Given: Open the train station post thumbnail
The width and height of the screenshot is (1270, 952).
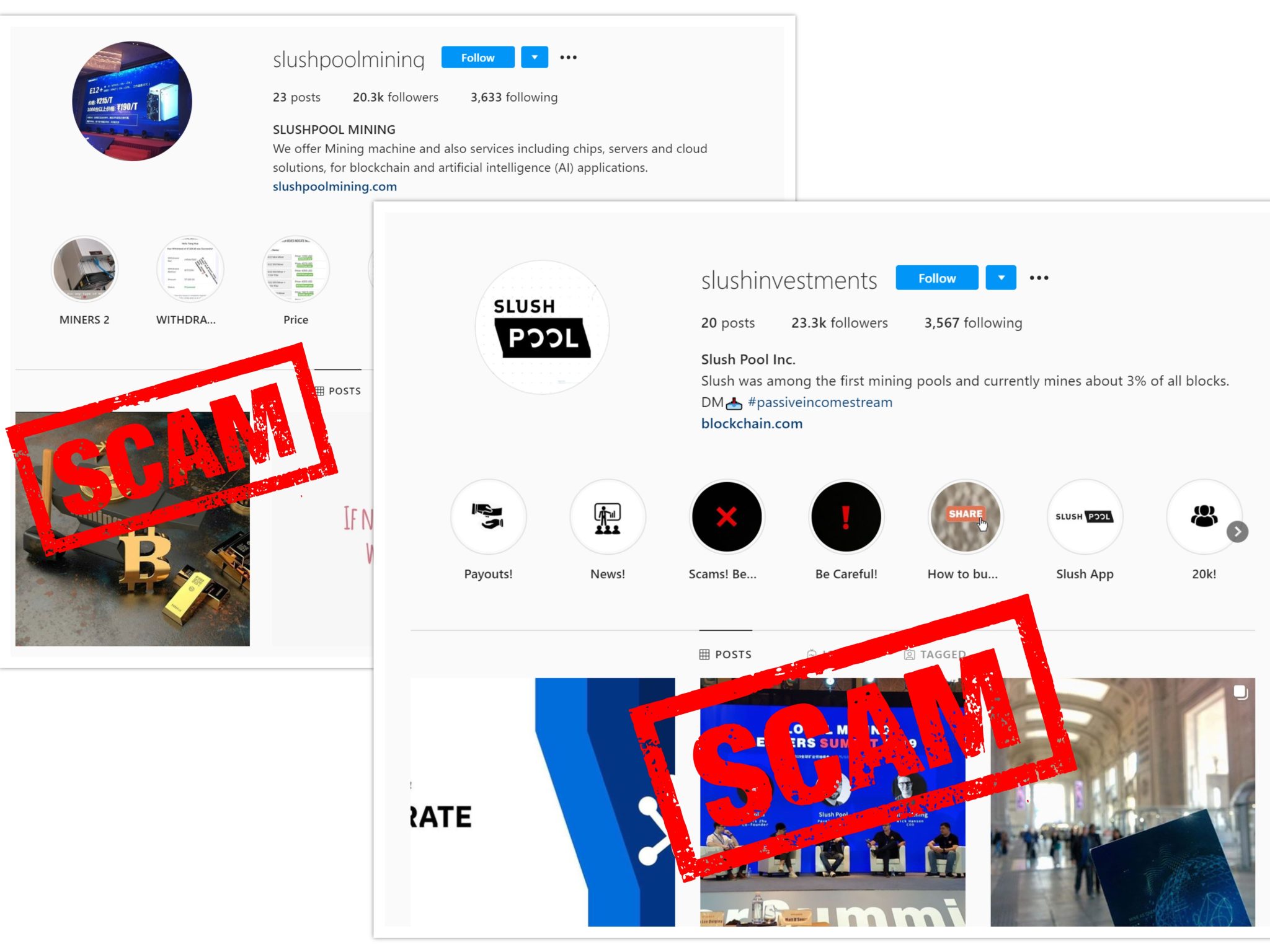Looking at the screenshot, I should tap(1122, 802).
